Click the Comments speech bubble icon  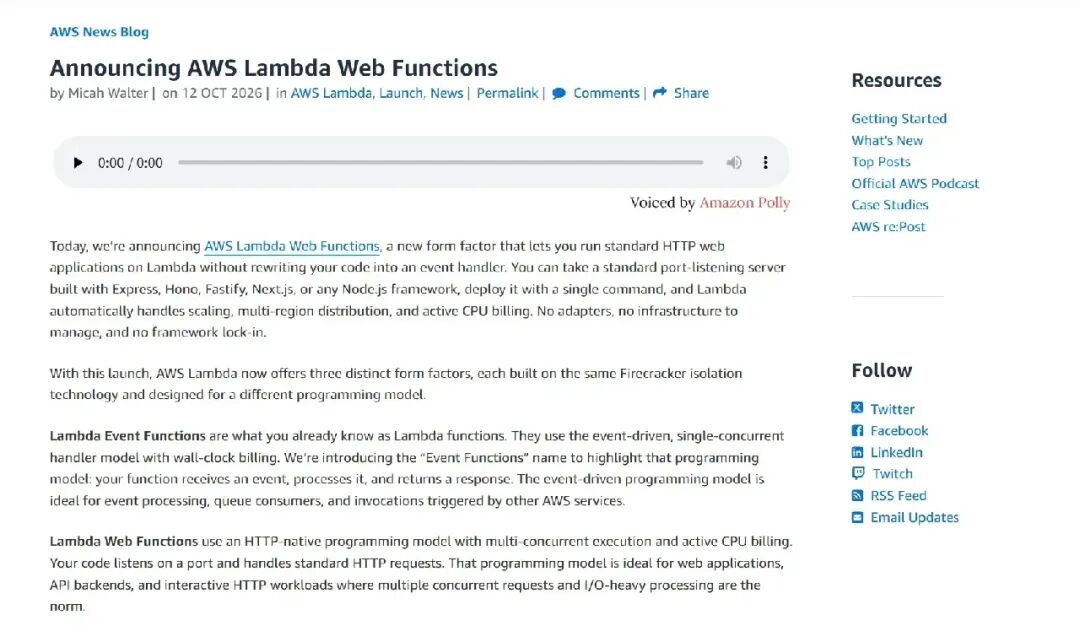[559, 93]
